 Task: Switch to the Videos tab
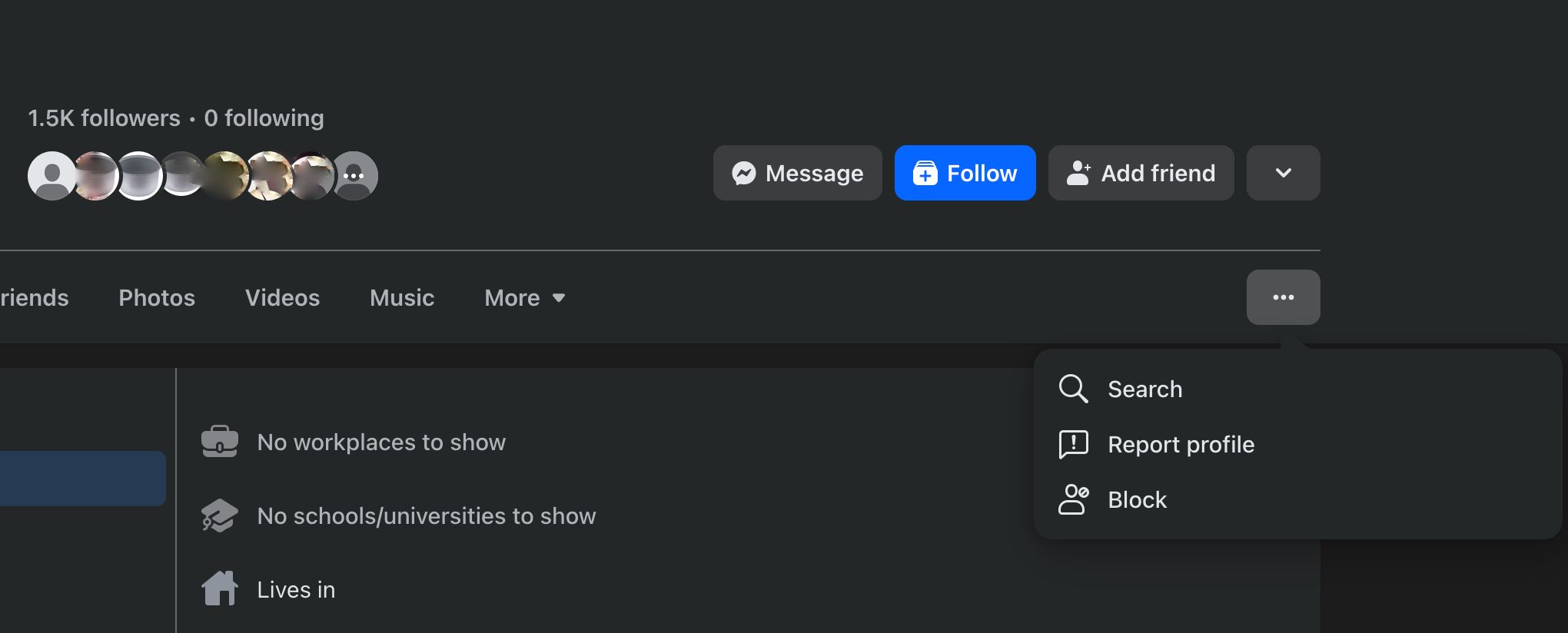pyautogui.click(x=282, y=298)
